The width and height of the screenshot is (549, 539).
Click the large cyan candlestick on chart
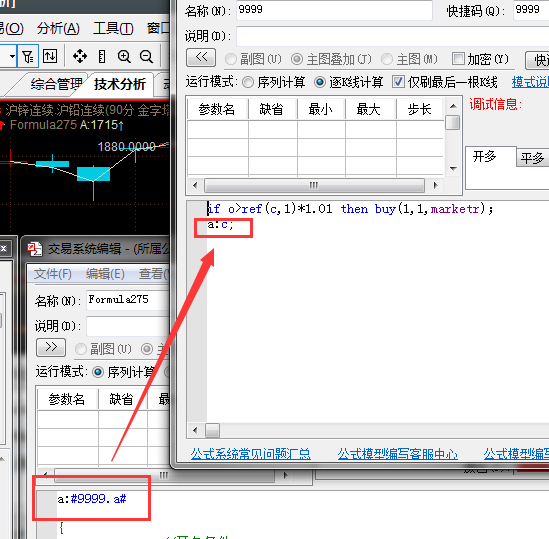[x=93, y=174]
